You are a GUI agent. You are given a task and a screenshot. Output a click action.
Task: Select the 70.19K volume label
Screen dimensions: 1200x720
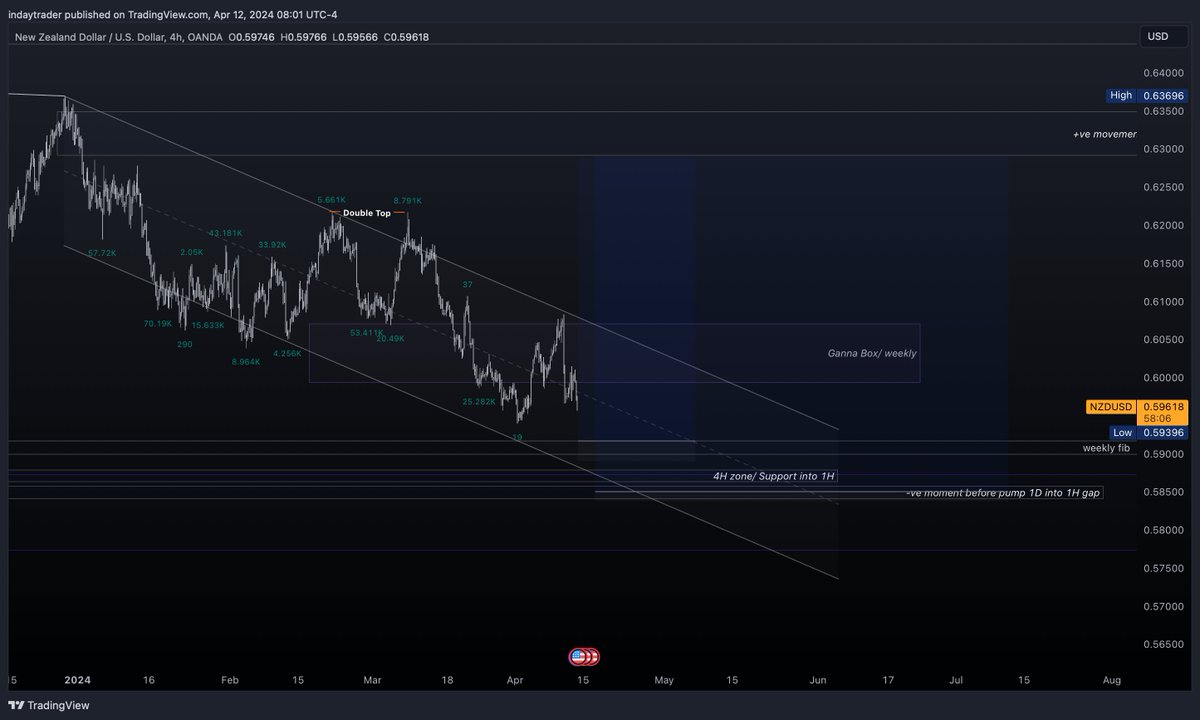click(x=157, y=323)
